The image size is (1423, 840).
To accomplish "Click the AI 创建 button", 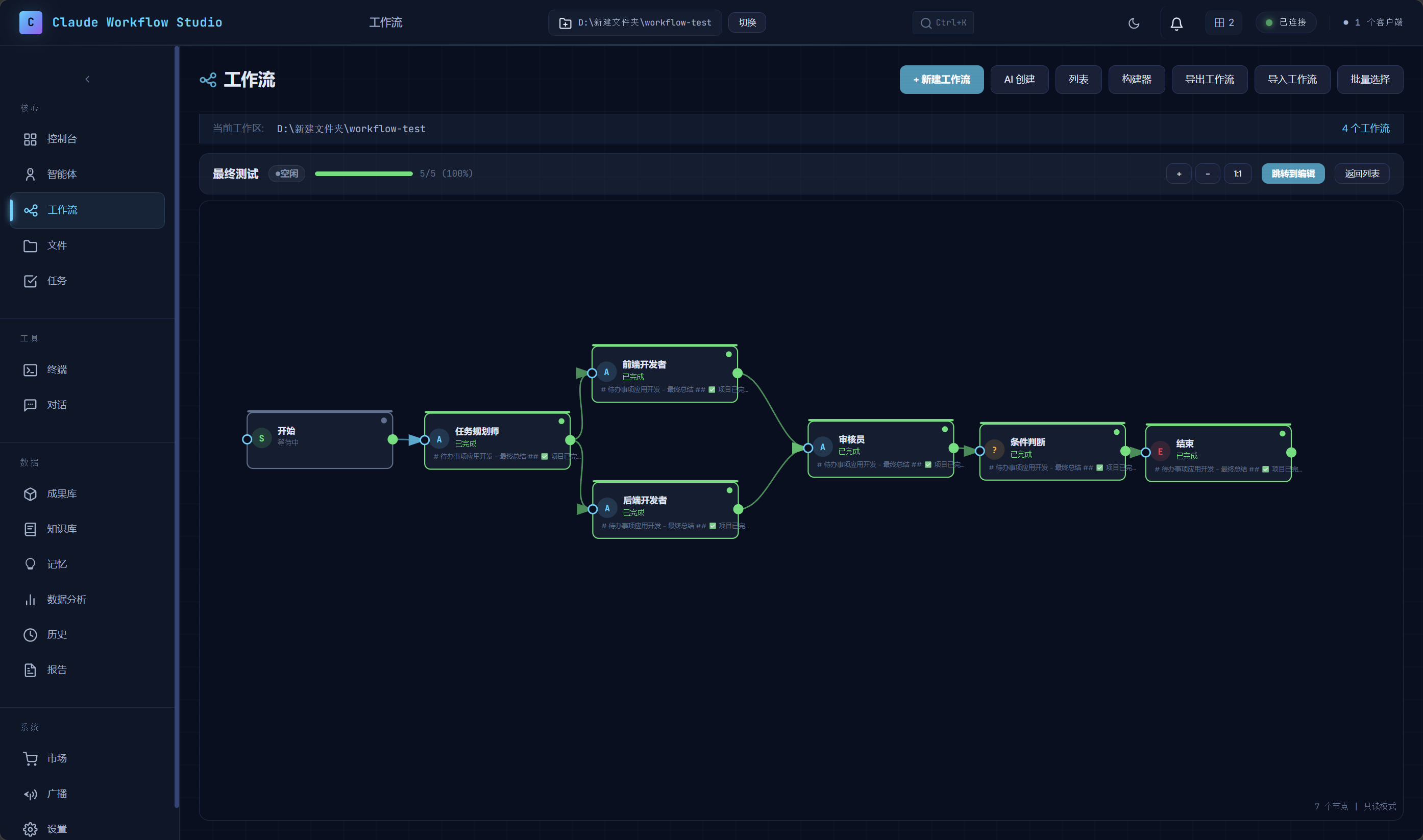I will pyautogui.click(x=1019, y=79).
